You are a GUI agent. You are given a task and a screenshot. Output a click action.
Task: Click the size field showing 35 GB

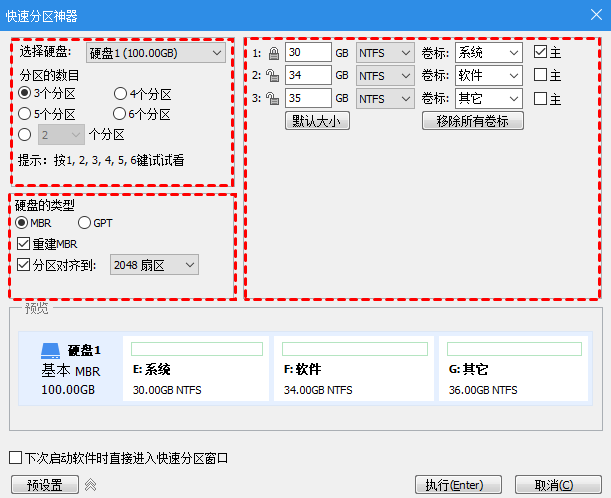[x=308, y=98]
